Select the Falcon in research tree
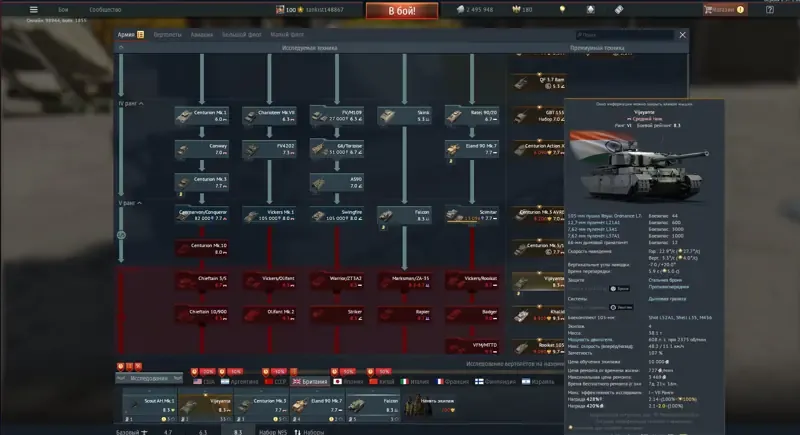800x435 pixels. pos(404,215)
